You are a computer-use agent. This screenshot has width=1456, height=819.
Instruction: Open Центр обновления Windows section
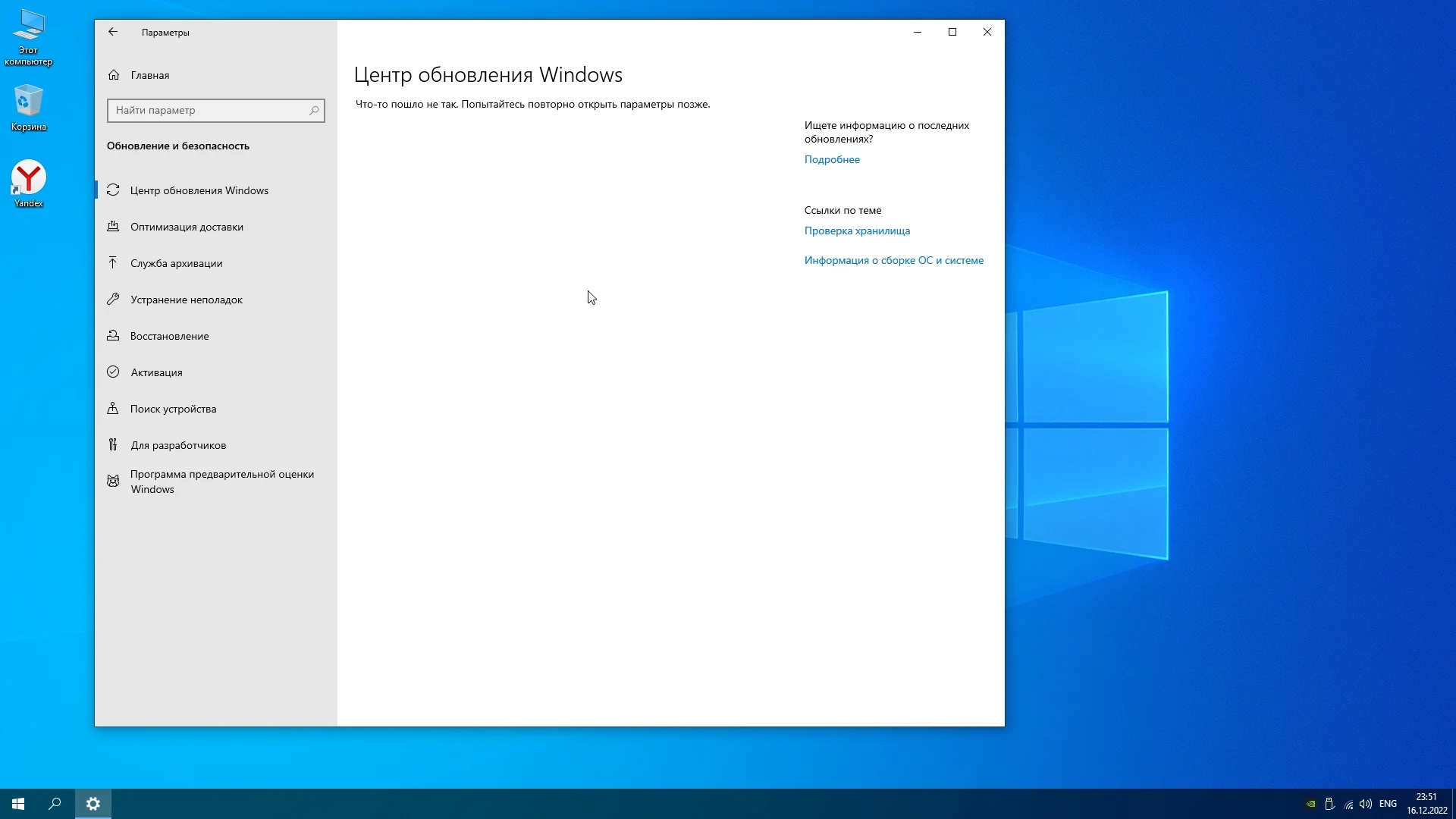199,190
